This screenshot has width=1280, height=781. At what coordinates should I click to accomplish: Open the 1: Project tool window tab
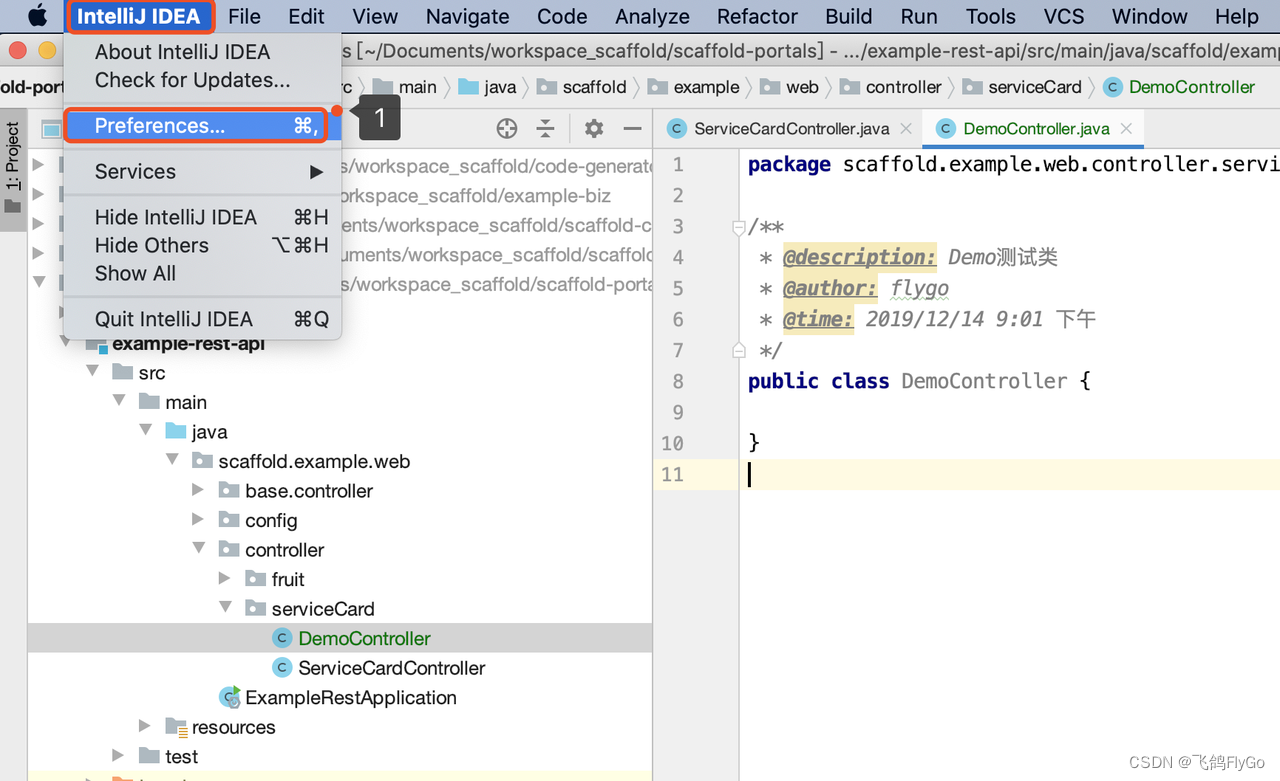[x=13, y=167]
